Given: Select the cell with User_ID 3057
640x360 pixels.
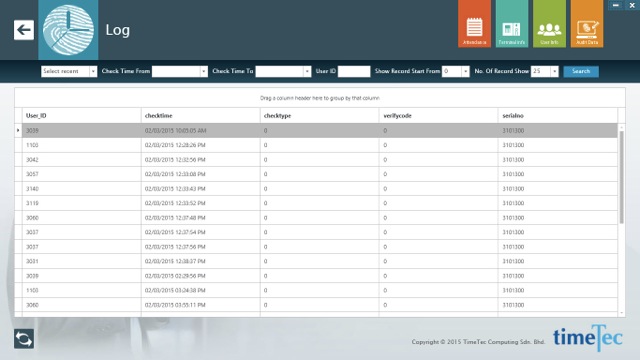Looking at the screenshot, I should (x=82, y=174).
